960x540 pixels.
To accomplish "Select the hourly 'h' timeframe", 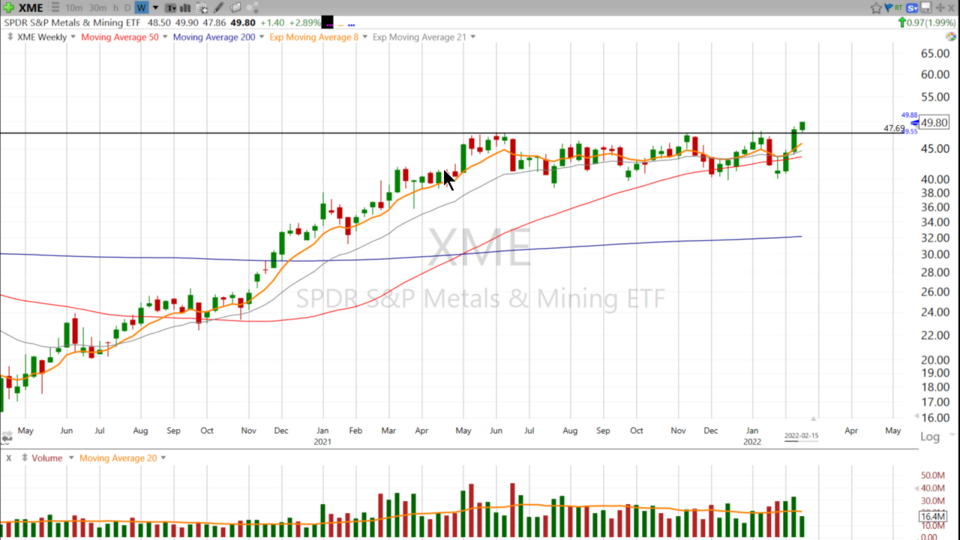I will (116, 8).
